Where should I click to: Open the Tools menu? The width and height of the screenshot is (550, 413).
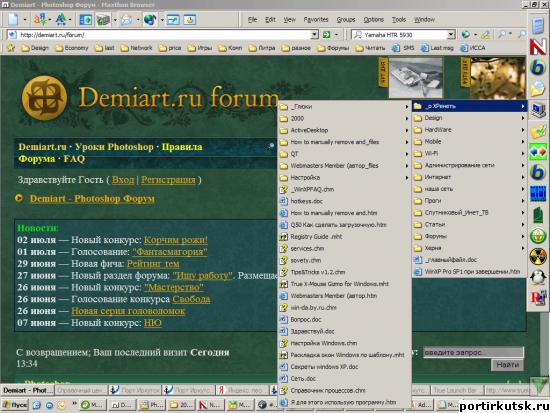(399, 20)
